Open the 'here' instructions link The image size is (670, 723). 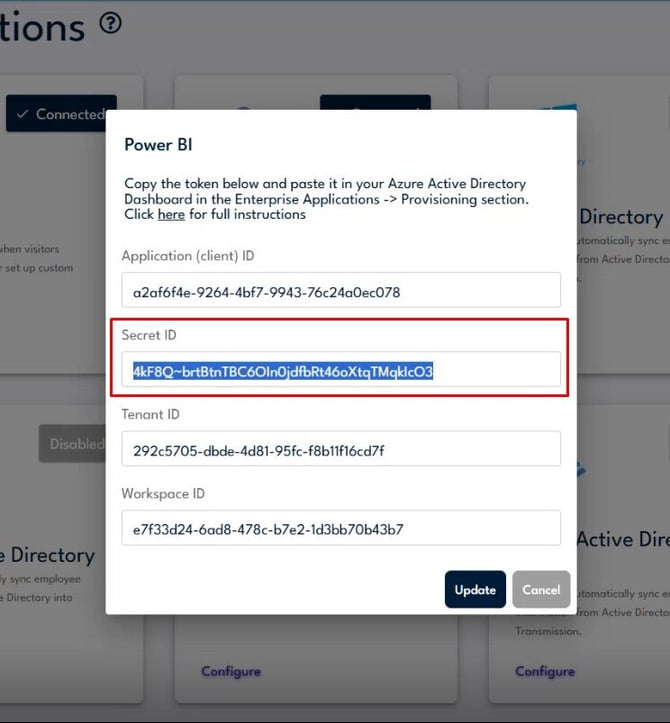(171, 214)
